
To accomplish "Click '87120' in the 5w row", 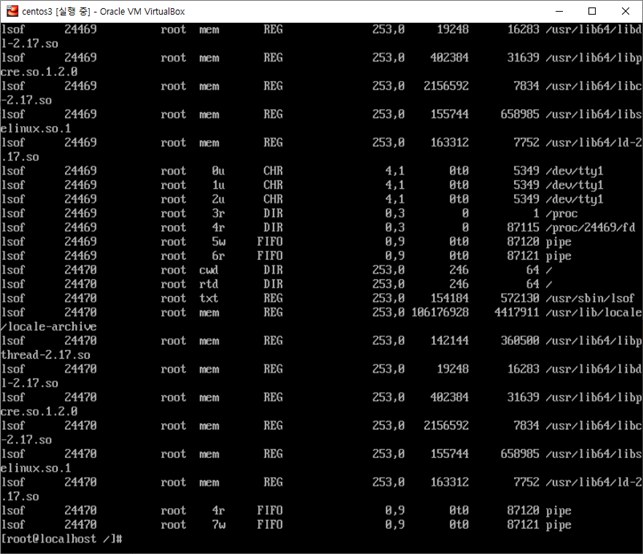I will (523, 242).
